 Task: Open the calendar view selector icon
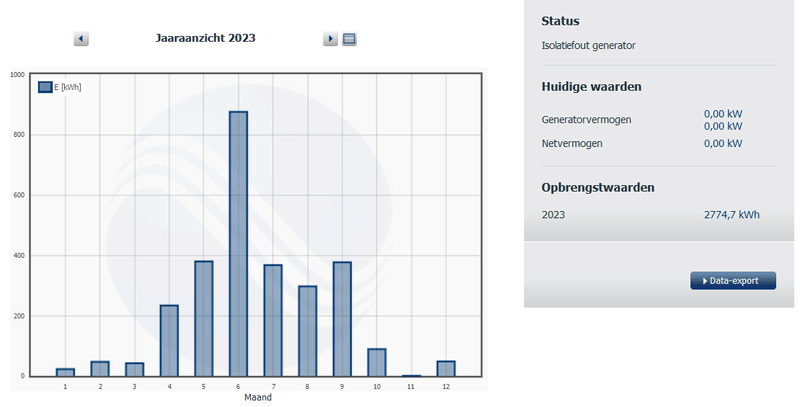coord(349,38)
